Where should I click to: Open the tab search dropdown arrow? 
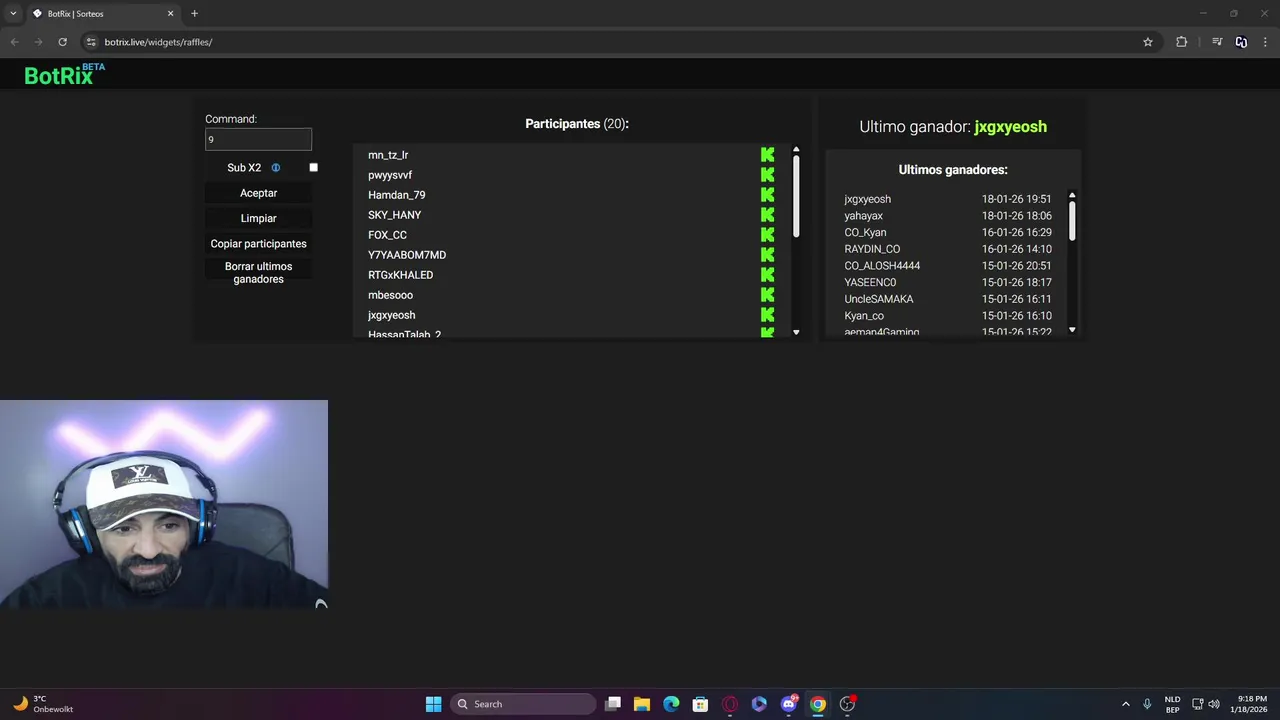tap(13, 14)
